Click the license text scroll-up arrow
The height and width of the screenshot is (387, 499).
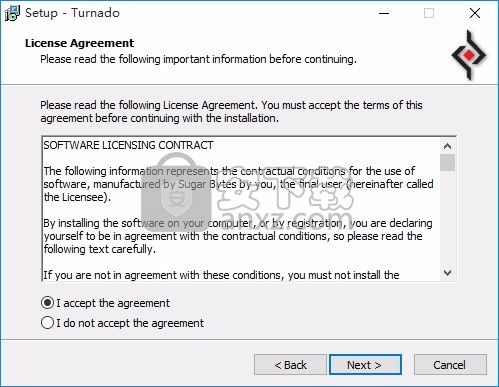point(447,146)
